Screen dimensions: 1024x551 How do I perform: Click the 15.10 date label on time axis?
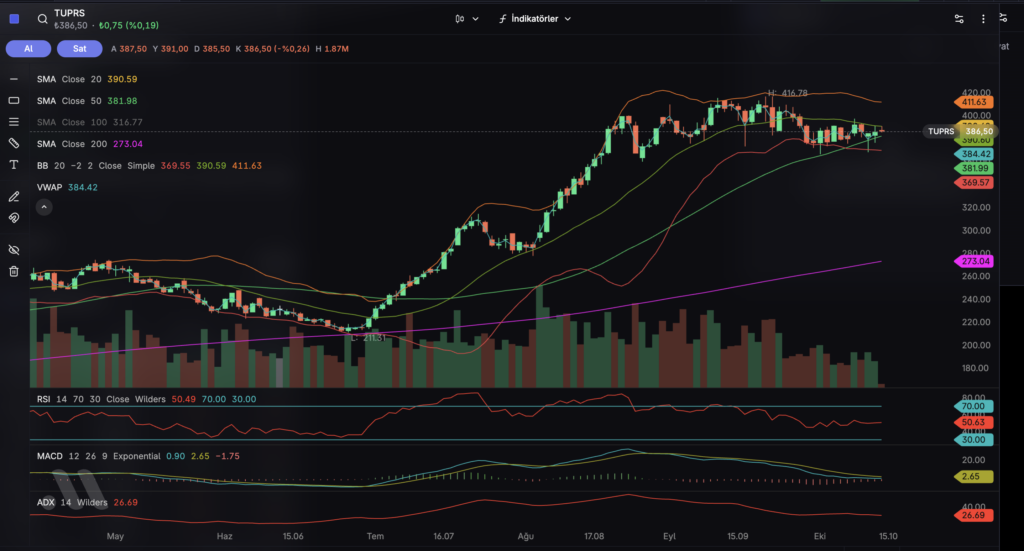[x=888, y=536]
